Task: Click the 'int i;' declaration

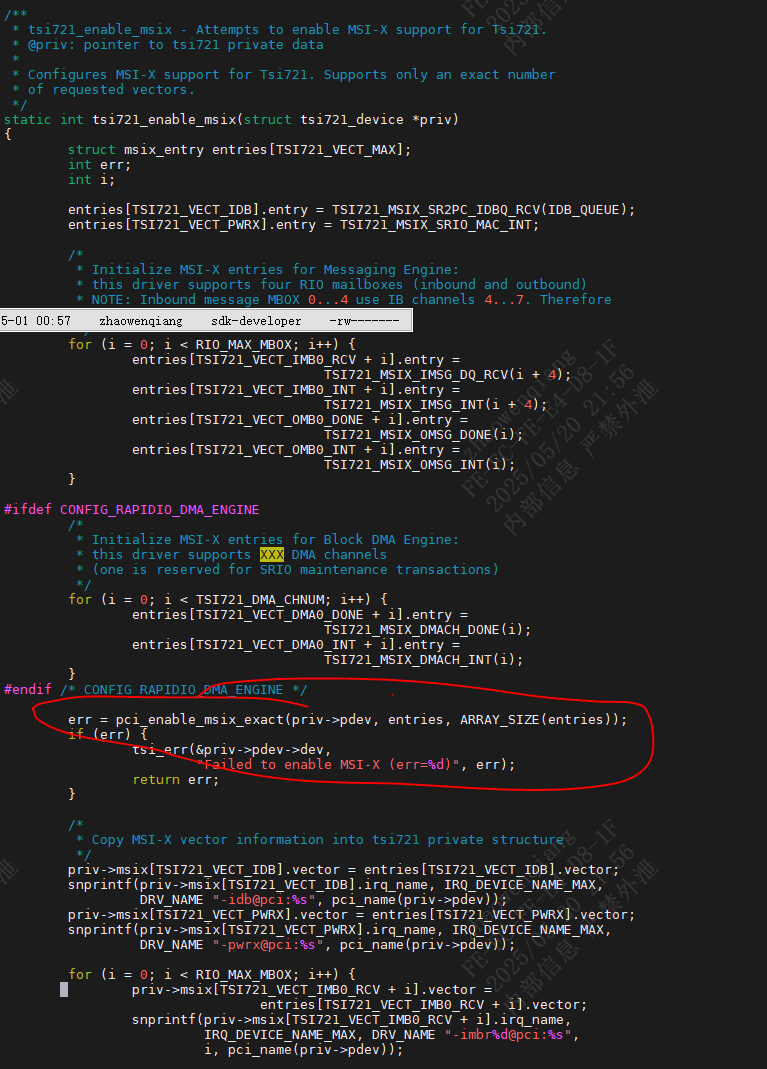Action: [x=91, y=179]
